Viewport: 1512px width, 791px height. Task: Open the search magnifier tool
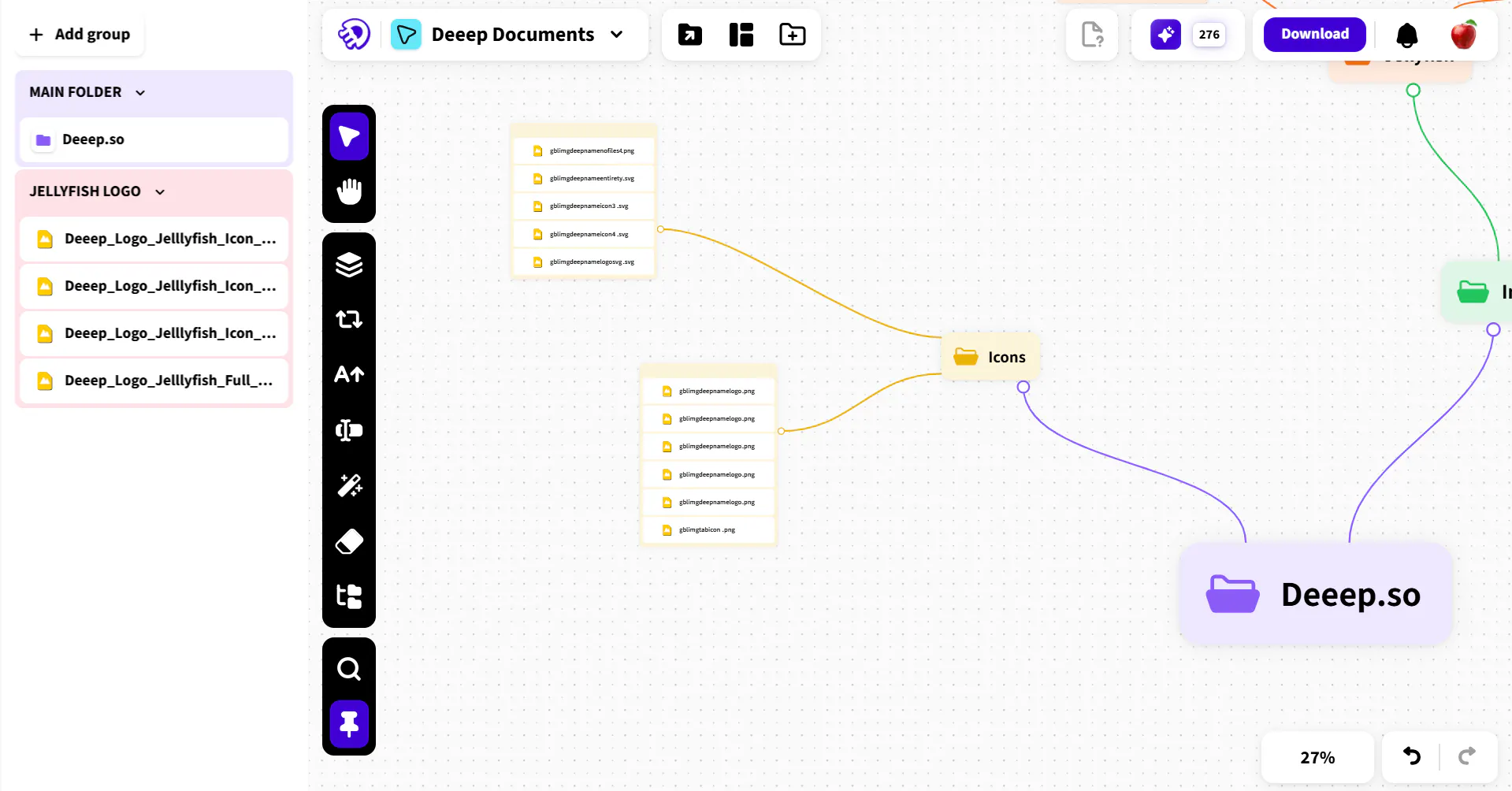tap(349, 669)
